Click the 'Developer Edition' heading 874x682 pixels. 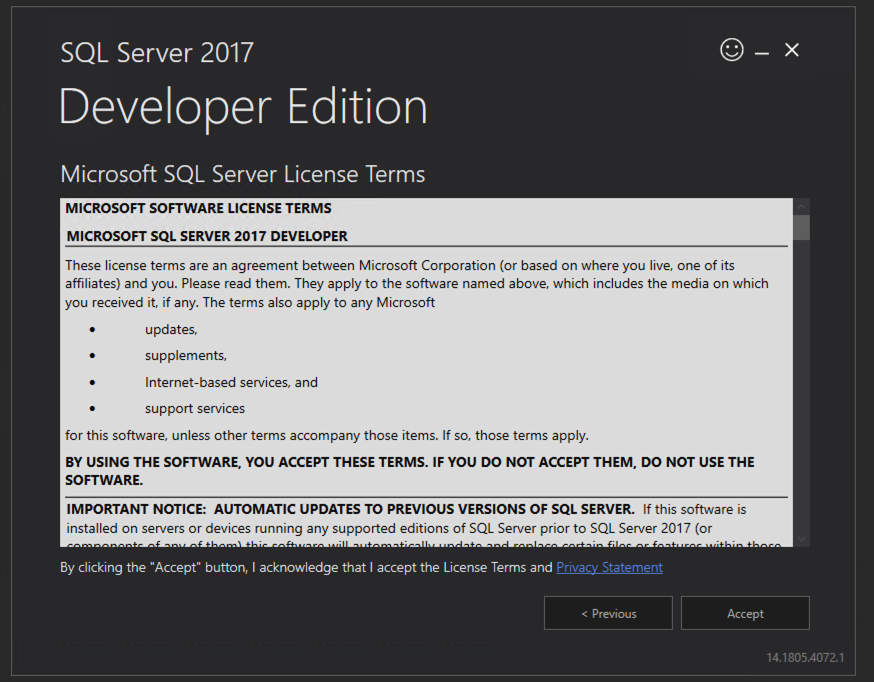(x=243, y=107)
